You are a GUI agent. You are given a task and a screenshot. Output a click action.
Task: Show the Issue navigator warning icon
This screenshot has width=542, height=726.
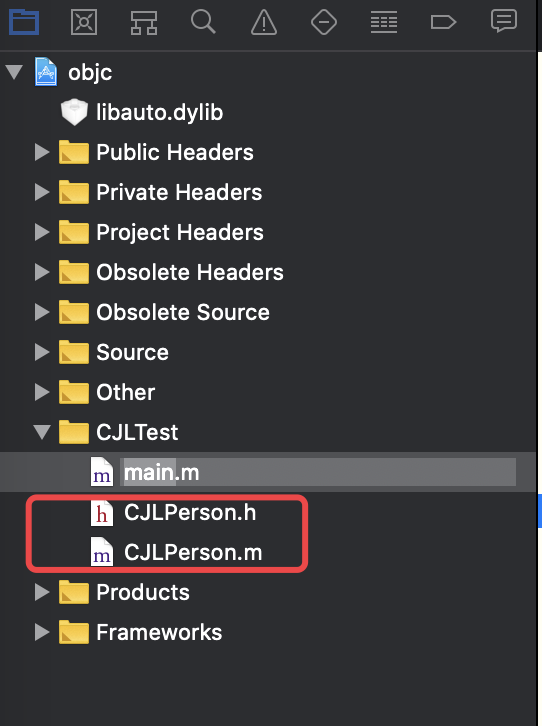pyautogui.click(x=264, y=22)
